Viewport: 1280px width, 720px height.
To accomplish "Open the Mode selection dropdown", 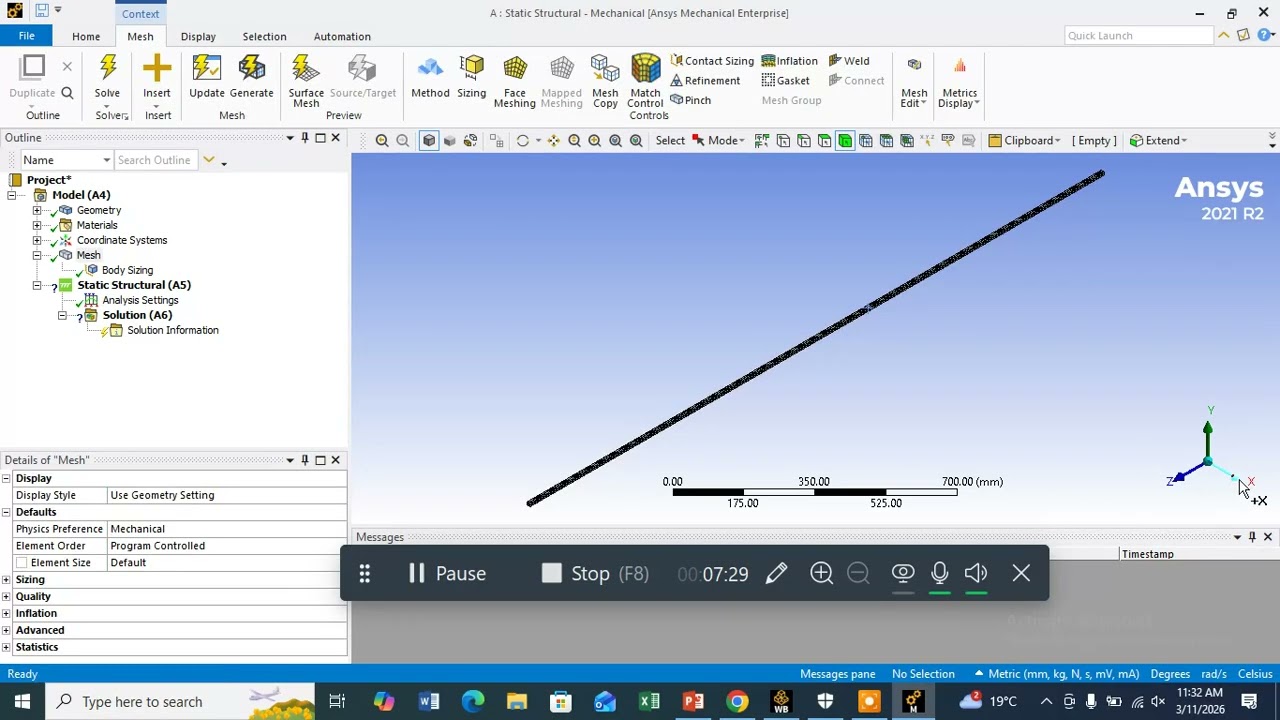I will click(x=719, y=141).
